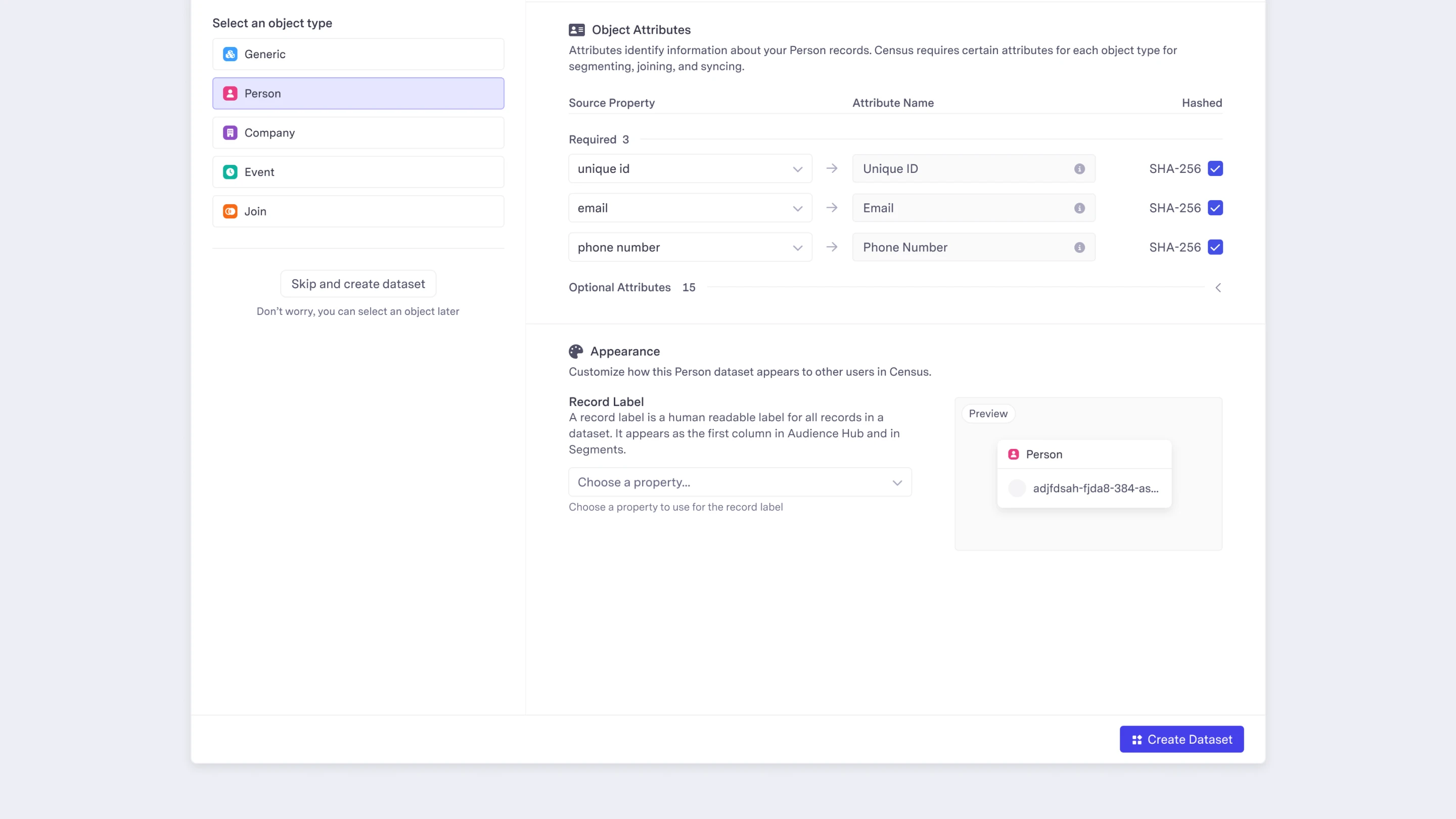Click Skip and create dataset
Image resolution: width=1456 pixels, height=819 pixels.
(358, 284)
